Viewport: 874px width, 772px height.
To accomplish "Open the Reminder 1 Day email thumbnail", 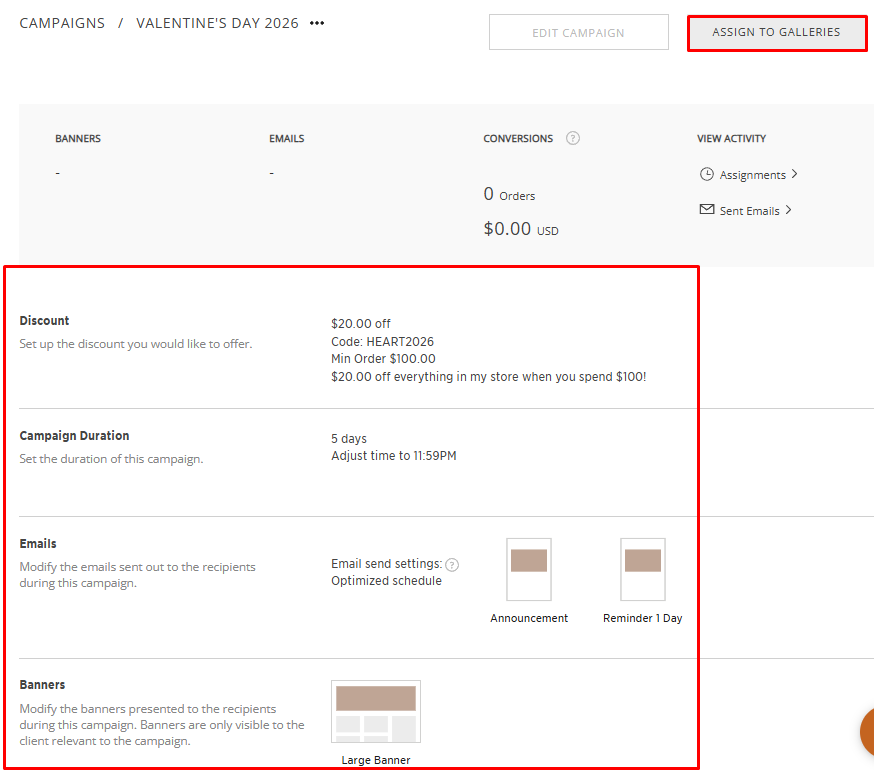I will (643, 570).
